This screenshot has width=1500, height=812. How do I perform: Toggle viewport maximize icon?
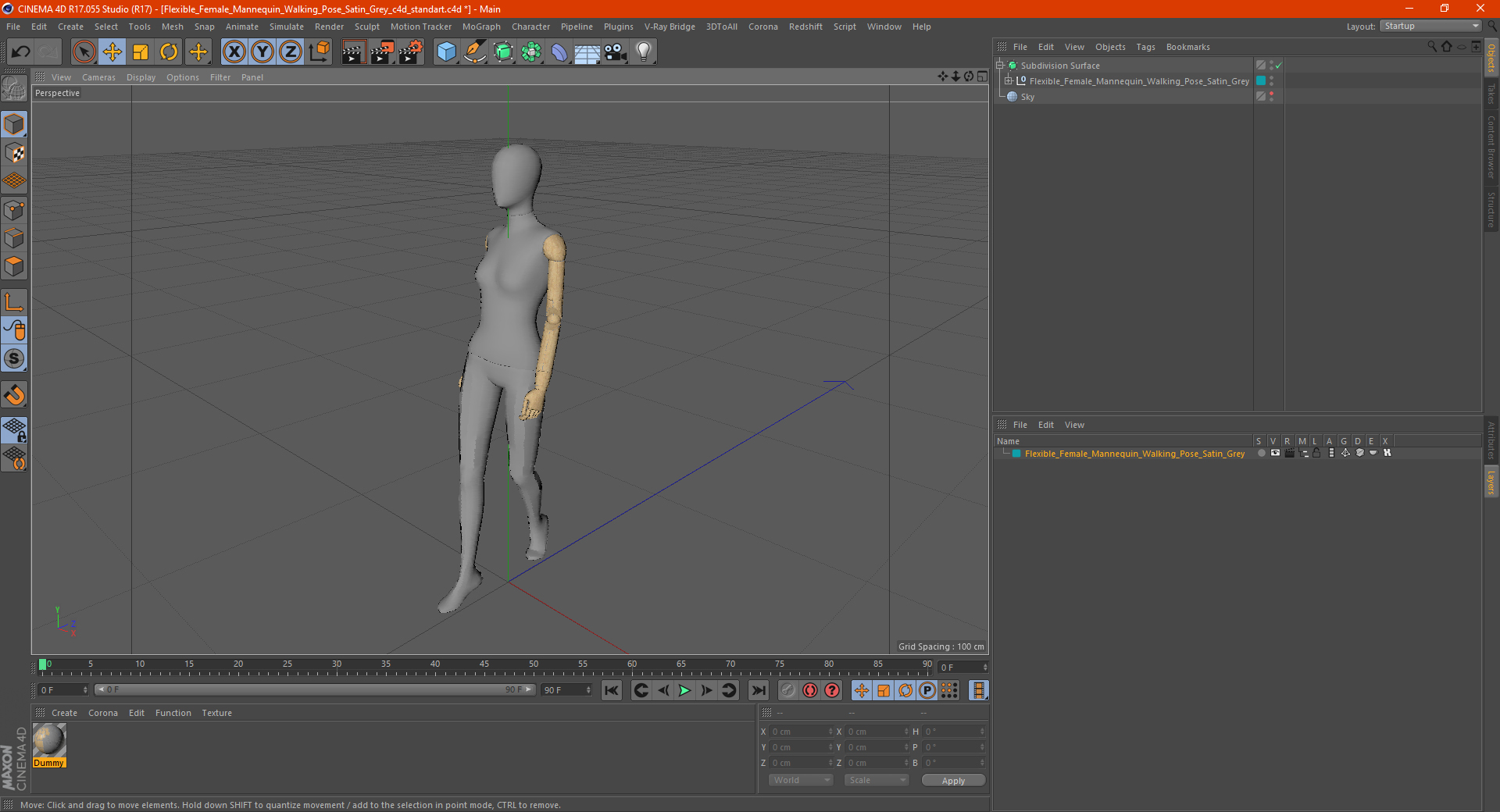coord(982,77)
